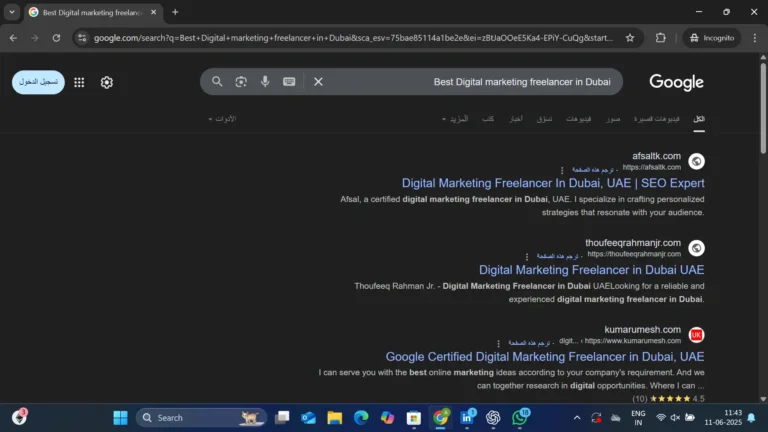This screenshot has width=768, height=432.
Task: Reload the current page
Action: tap(56, 38)
